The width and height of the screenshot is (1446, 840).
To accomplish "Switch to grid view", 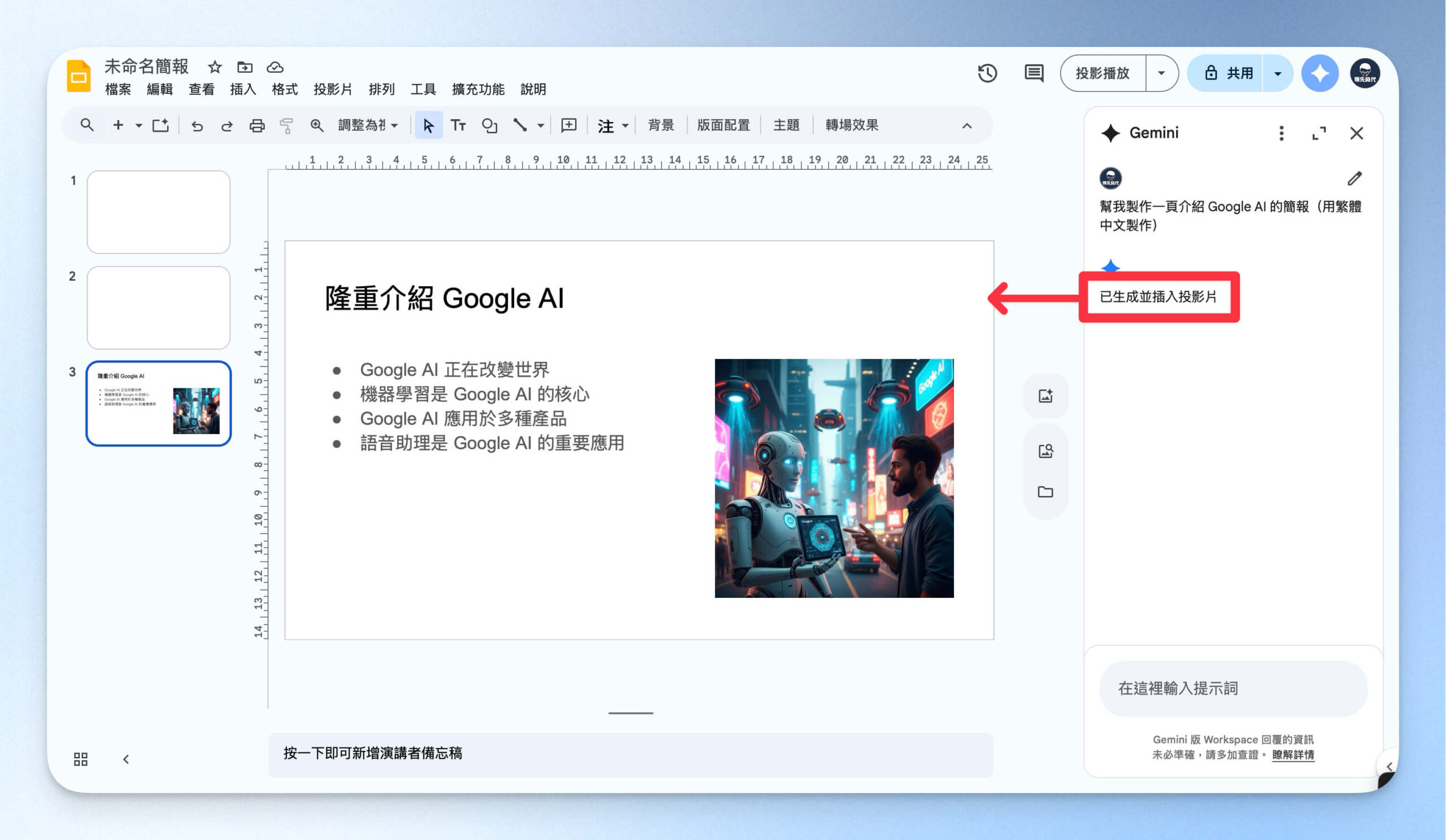I will [81, 759].
